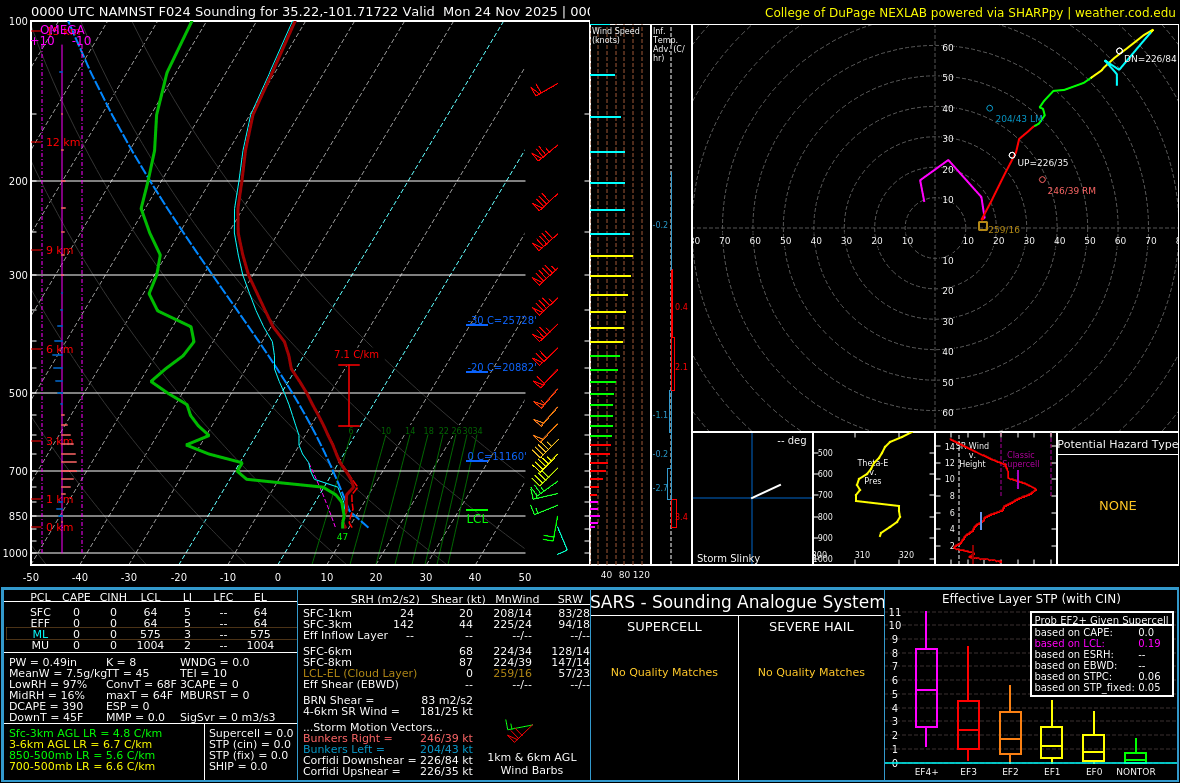
Task: Click the Corfidi Downshear 226/84 kt line
Action: coord(388,760)
